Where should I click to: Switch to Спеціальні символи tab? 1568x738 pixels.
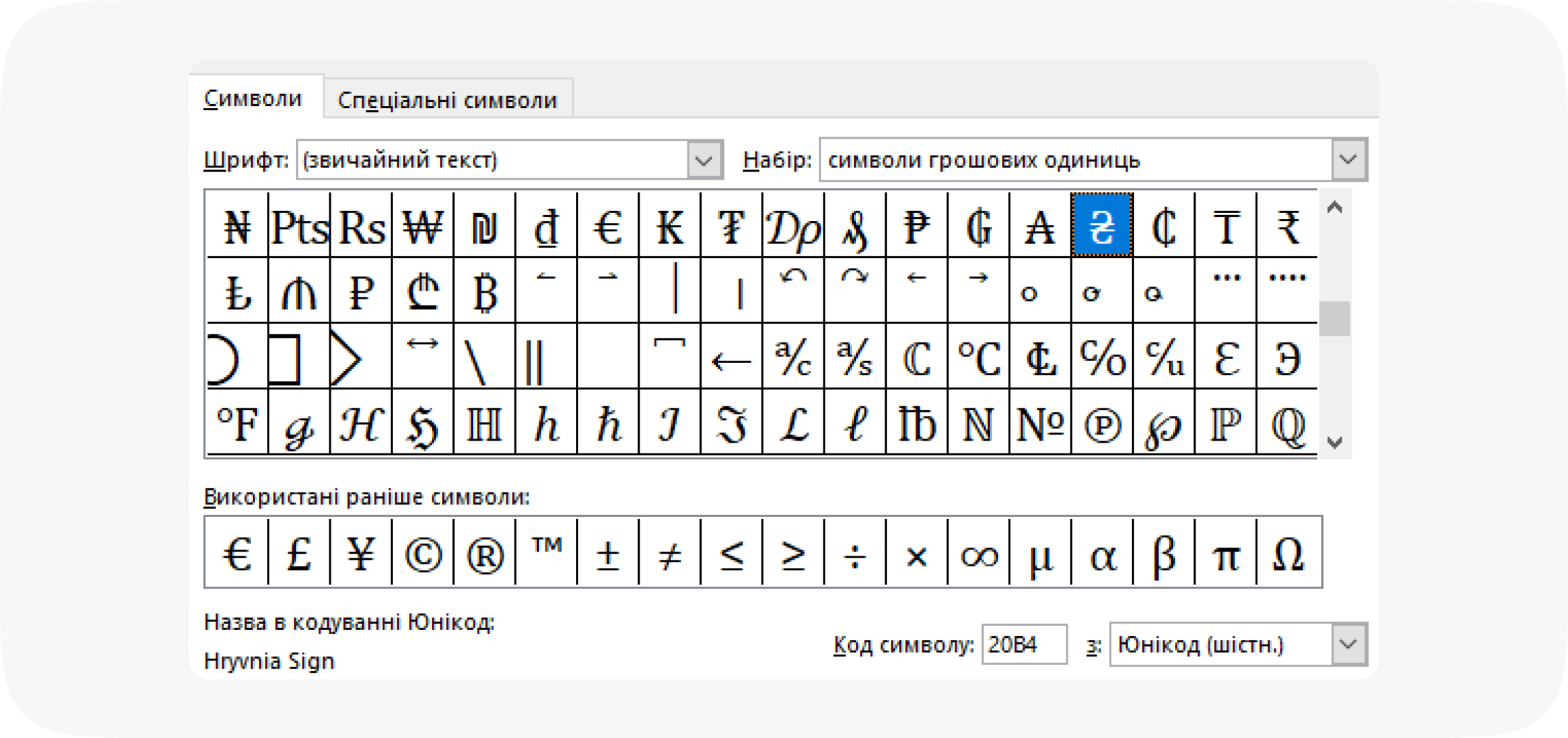click(448, 100)
